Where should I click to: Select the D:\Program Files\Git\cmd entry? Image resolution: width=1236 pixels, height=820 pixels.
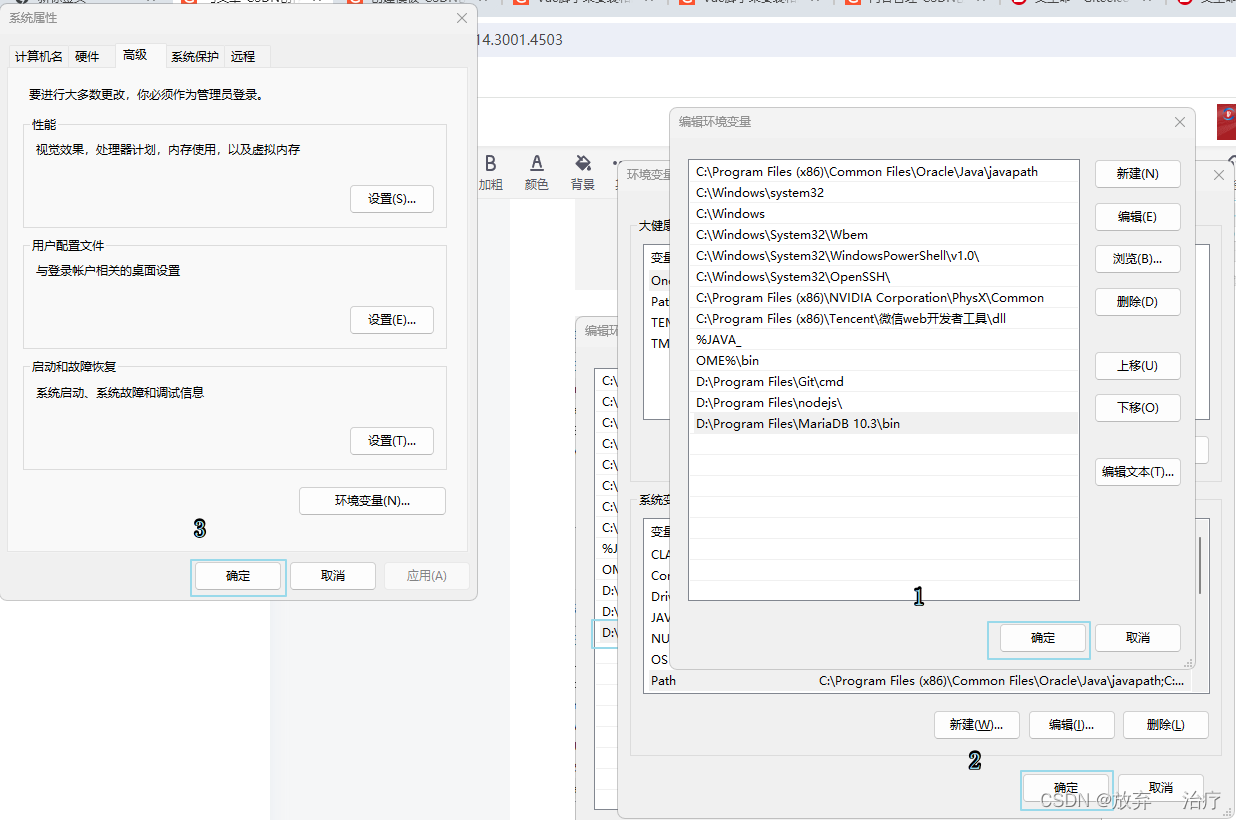[x=884, y=382]
